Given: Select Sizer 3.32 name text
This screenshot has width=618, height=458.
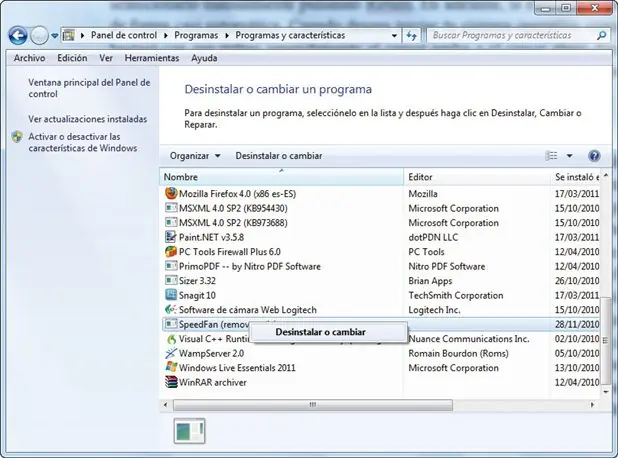Looking at the screenshot, I should (x=197, y=281).
